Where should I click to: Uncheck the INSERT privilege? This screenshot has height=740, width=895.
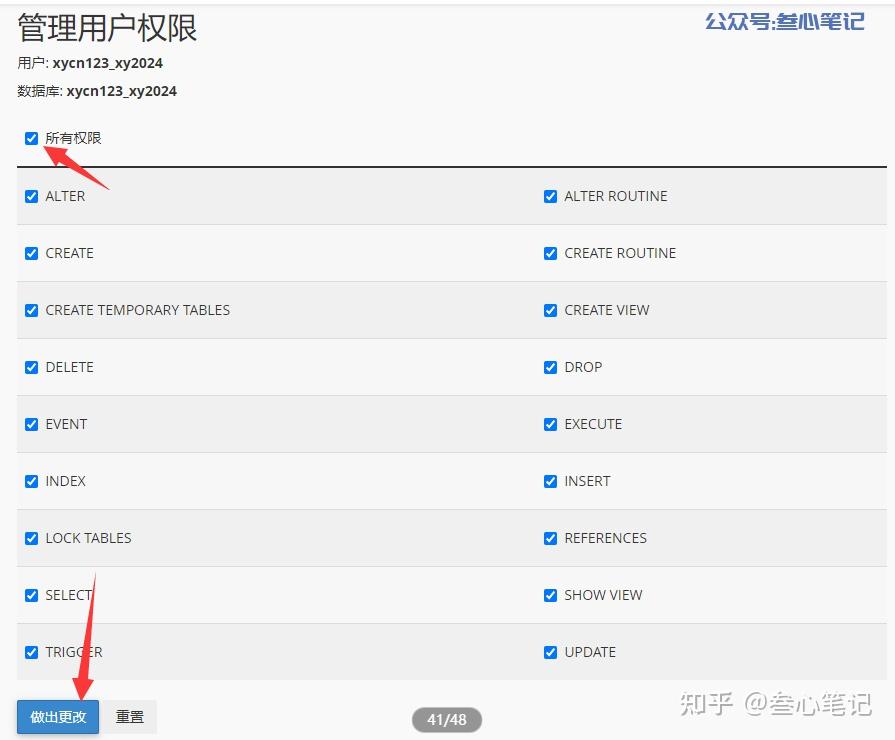click(x=550, y=481)
